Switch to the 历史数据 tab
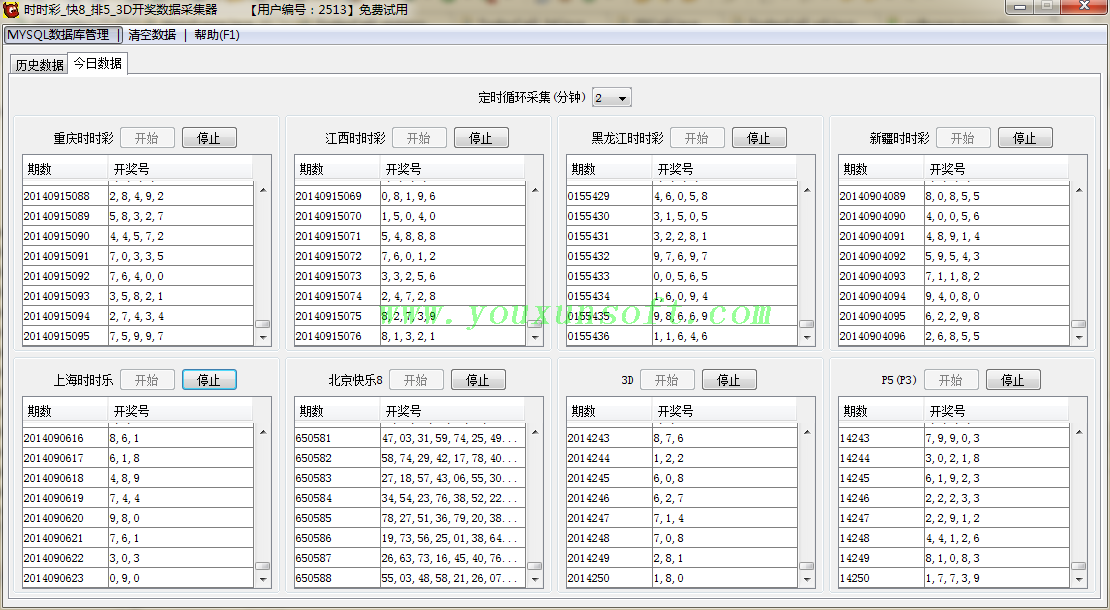This screenshot has width=1110, height=610. point(39,65)
